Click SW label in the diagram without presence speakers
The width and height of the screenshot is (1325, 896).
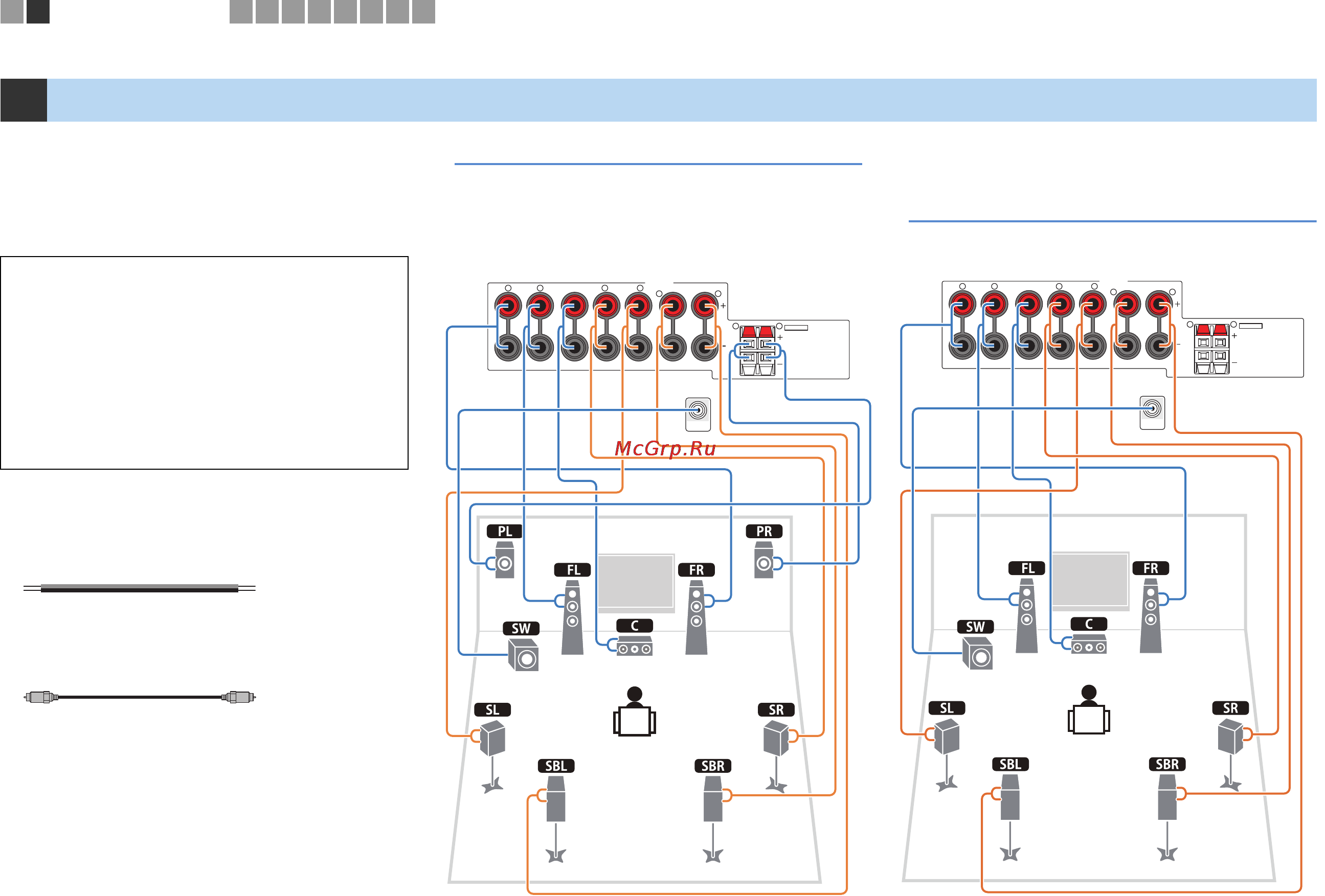(x=976, y=627)
